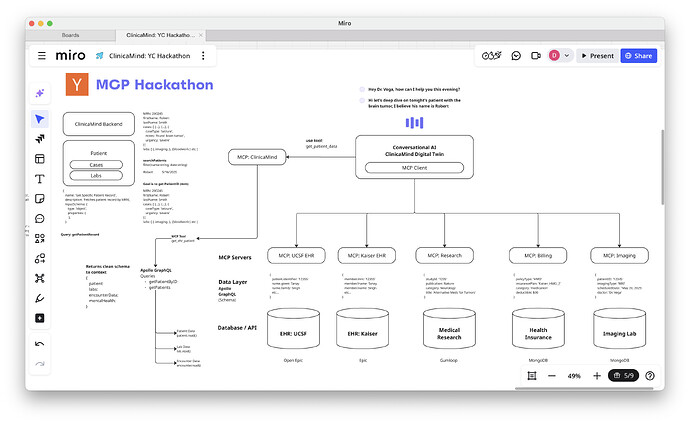Viewport: 690px width, 423px height.
Task: Open the Frames panel icon
Action: tap(532, 375)
